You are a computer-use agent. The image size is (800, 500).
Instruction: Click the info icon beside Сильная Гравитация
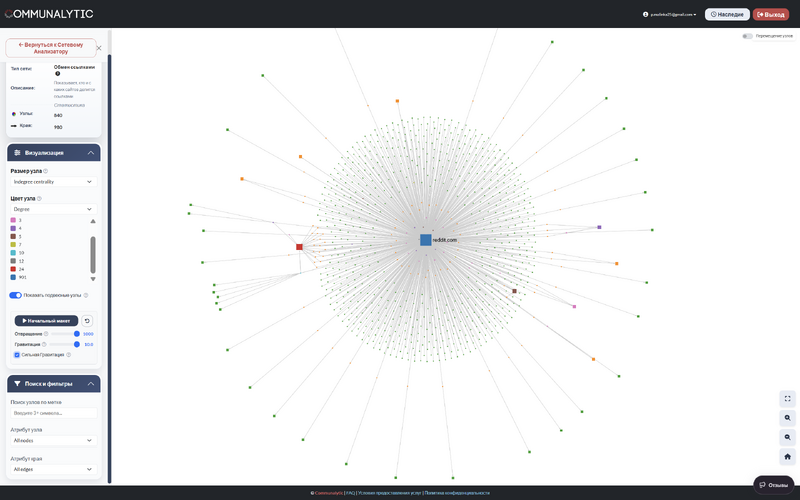(x=68, y=355)
